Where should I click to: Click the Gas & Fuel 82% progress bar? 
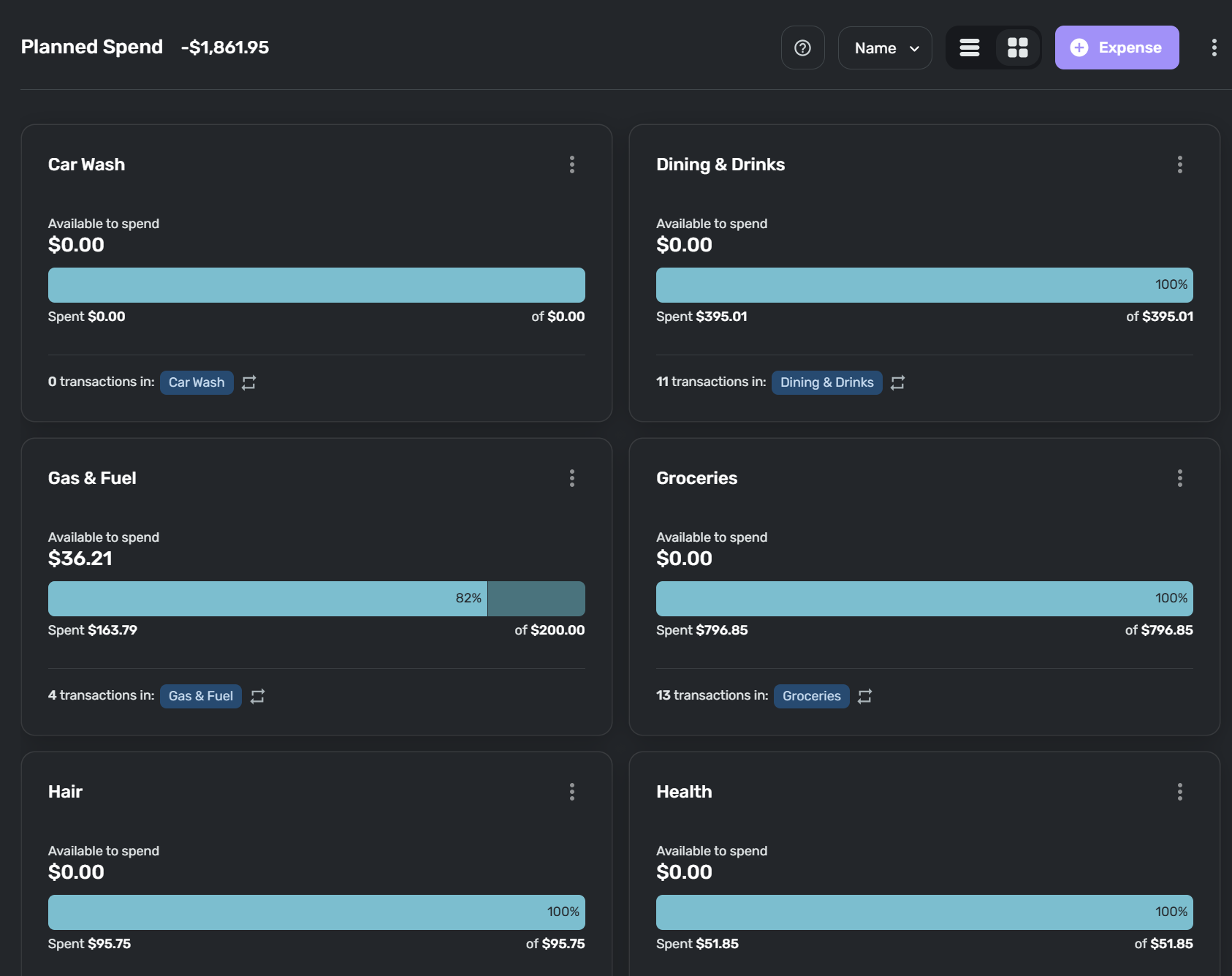coord(316,599)
